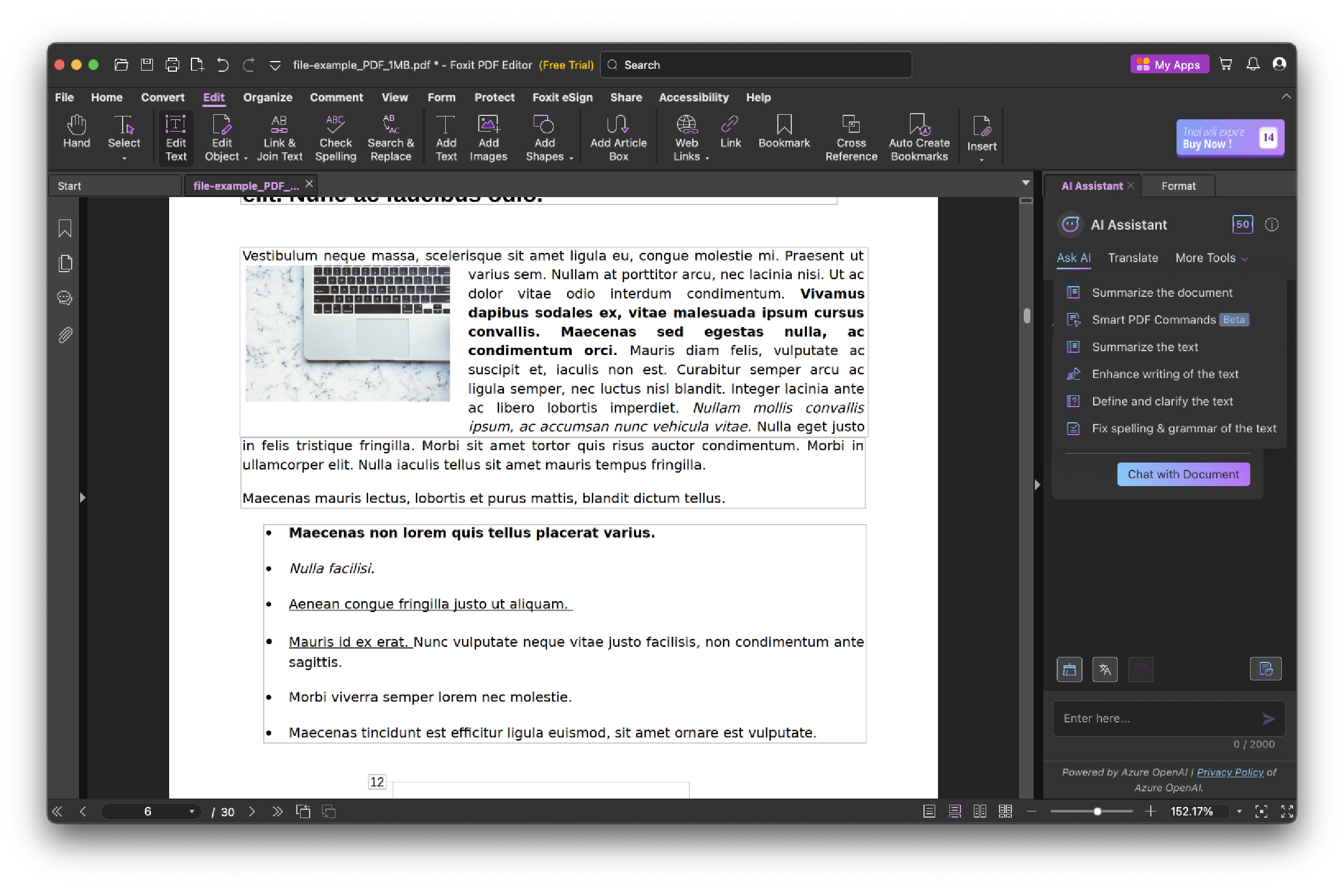
Task: Select the Hand tool
Action: click(77, 136)
